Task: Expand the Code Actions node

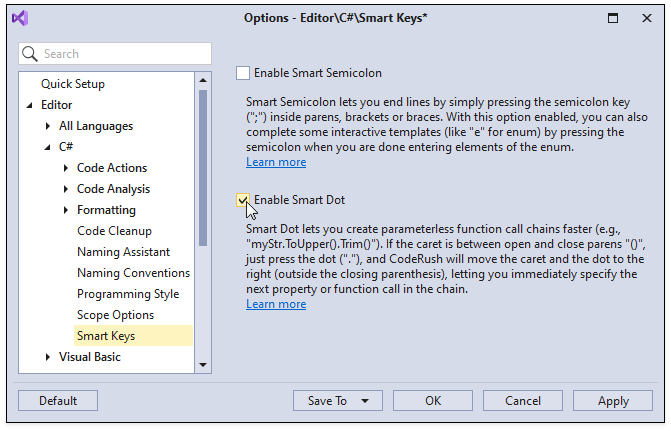Action: (x=66, y=168)
